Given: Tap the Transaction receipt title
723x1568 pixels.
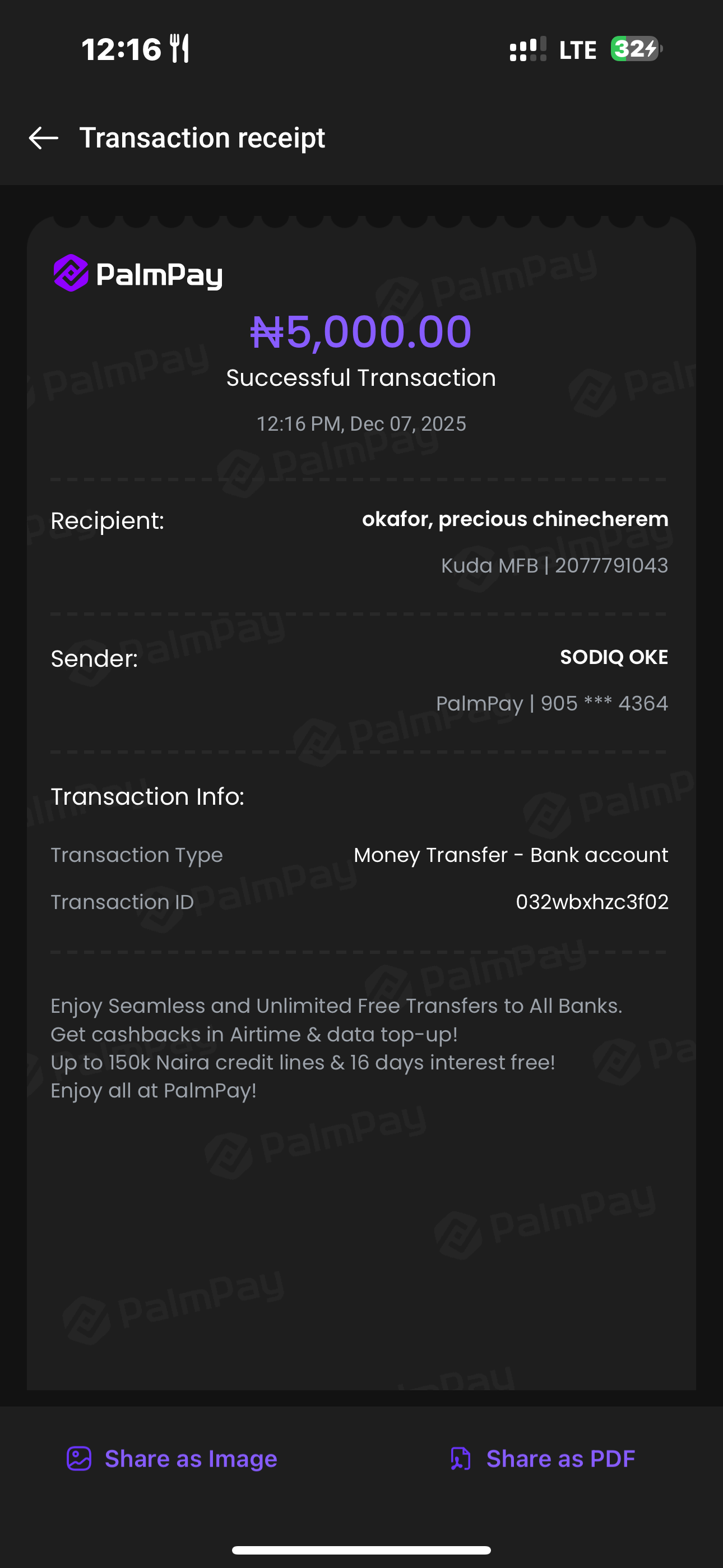Looking at the screenshot, I should (x=202, y=138).
